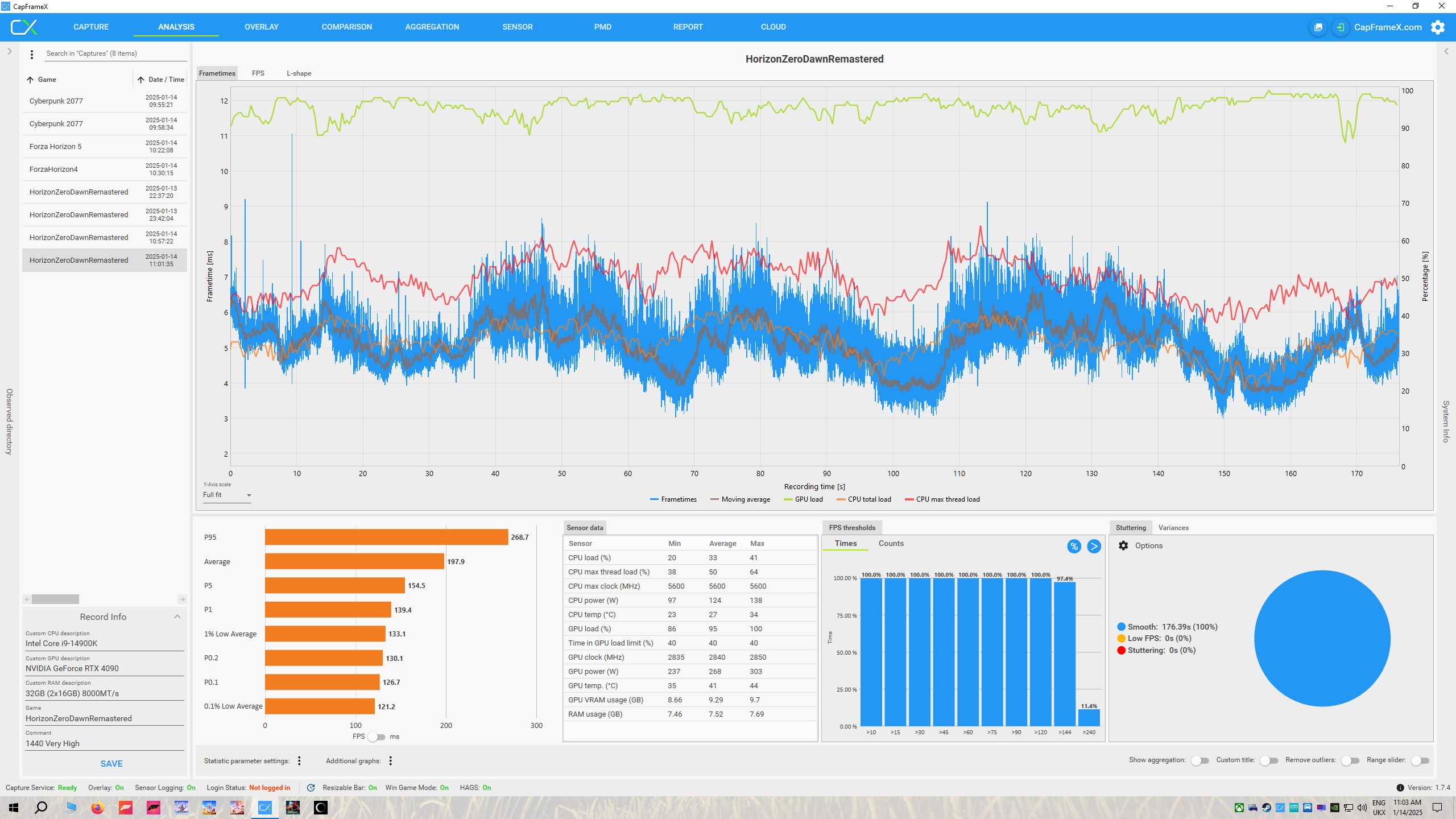Expand the Observed directory side panel

tap(10, 51)
